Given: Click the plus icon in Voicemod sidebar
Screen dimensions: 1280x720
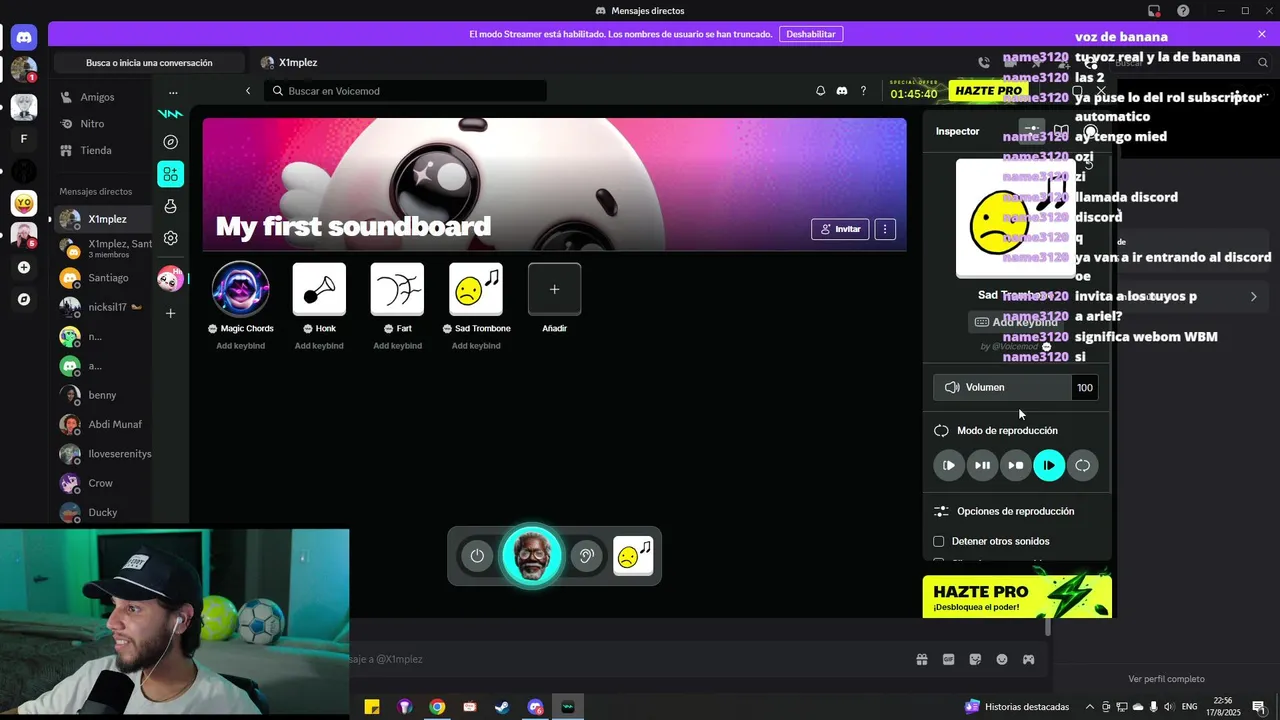Looking at the screenshot, I should [x=171, y=313].
